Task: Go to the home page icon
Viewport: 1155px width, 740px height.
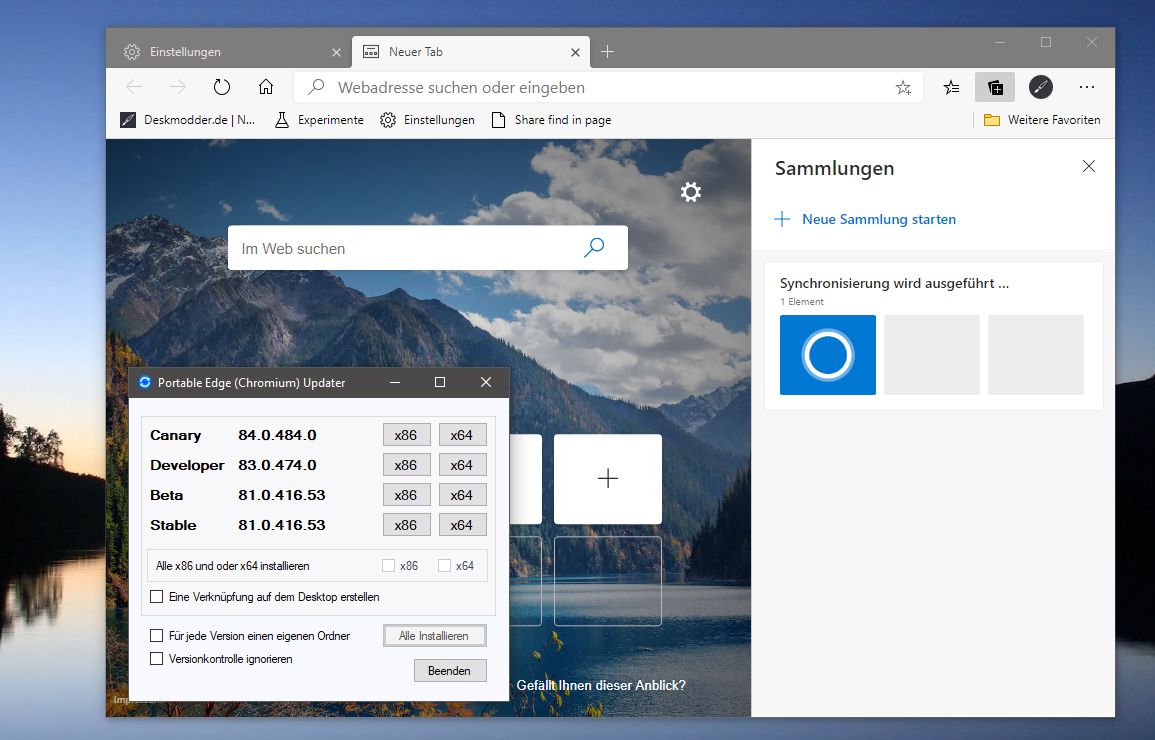Action: click(x=266, y=87)
